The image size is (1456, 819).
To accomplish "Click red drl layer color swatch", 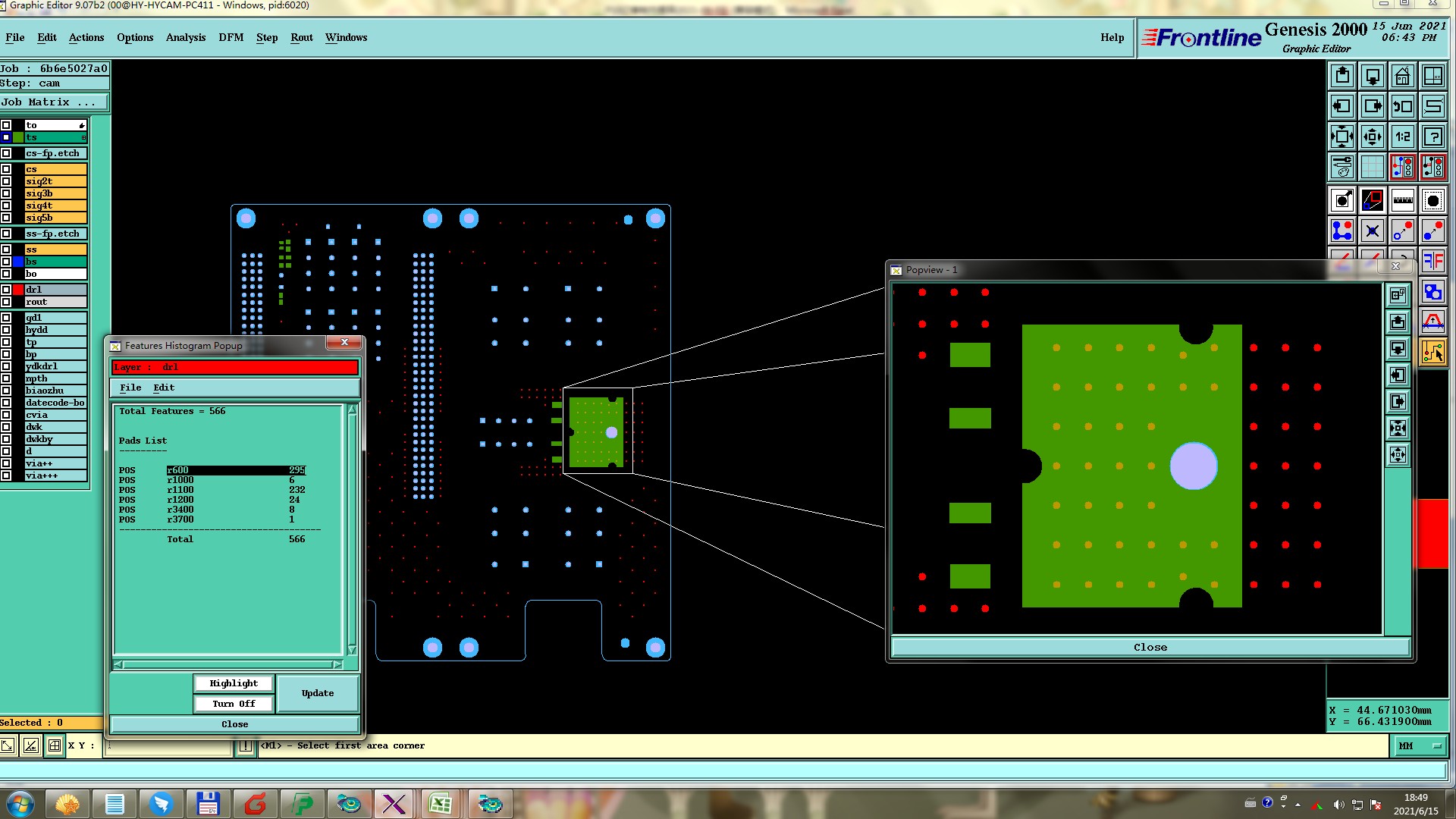I will [x=18, y=290].
